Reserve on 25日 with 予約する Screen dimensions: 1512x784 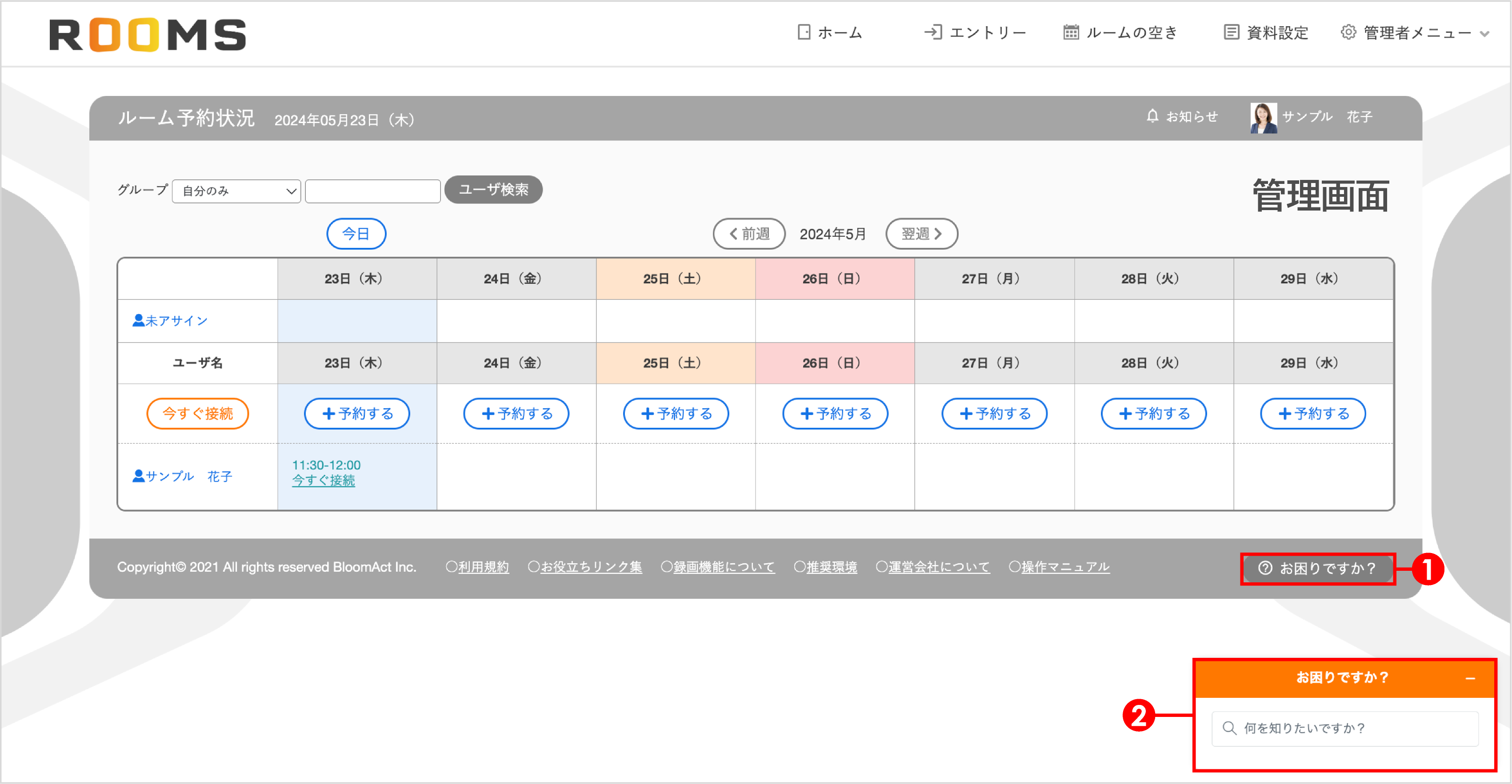pyautogui.click(x=676, y=414)
